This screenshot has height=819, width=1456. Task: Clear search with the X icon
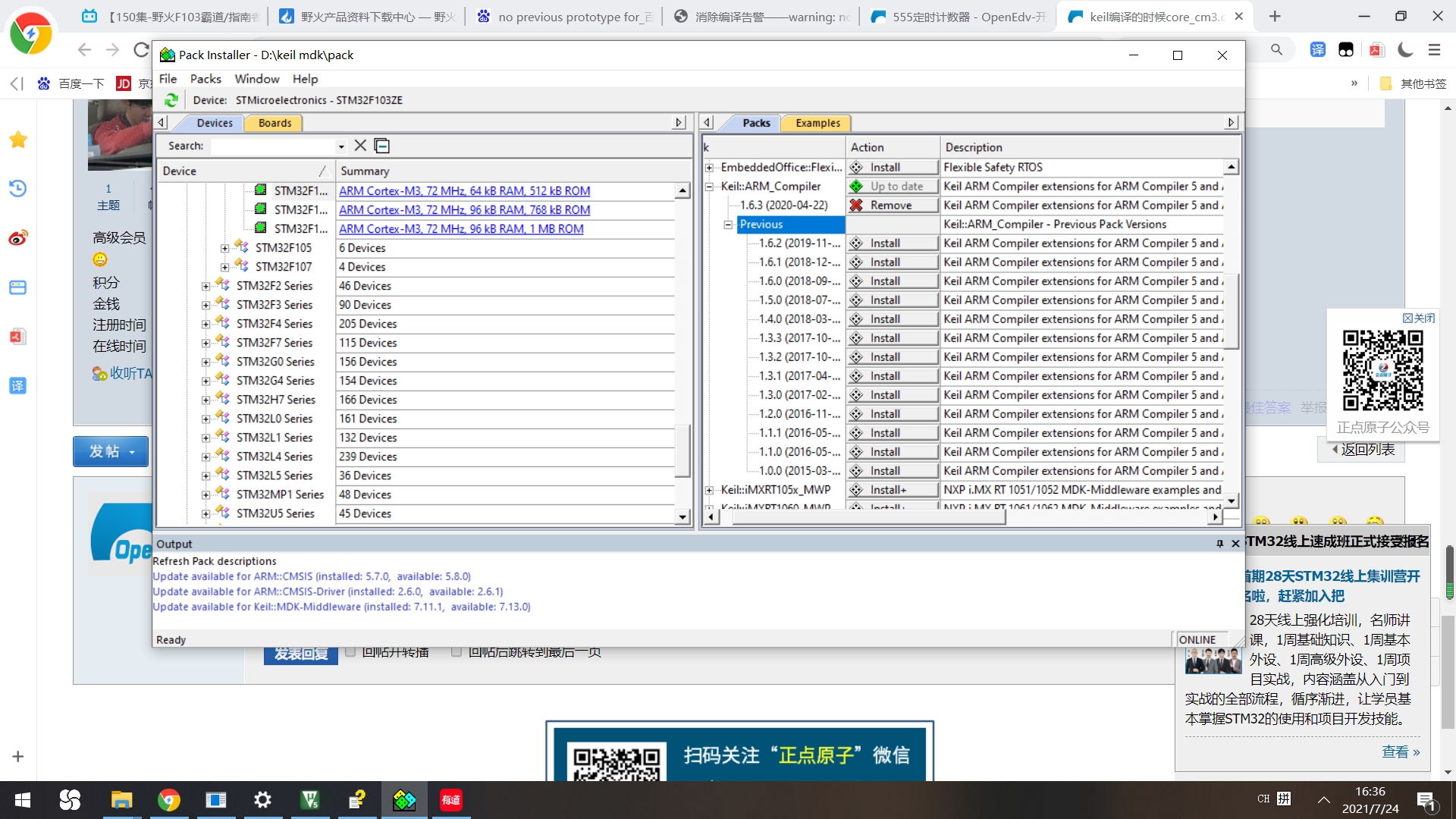pos(360,146)
